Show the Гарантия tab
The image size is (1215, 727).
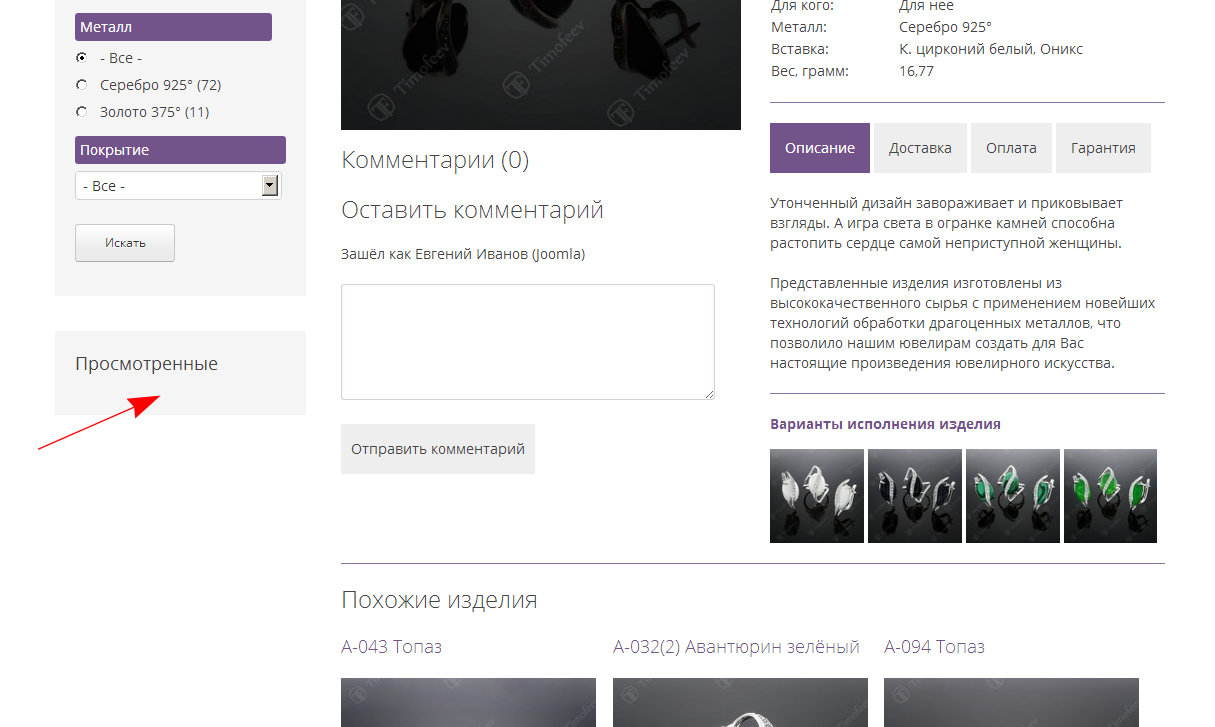coord(1103,148)
